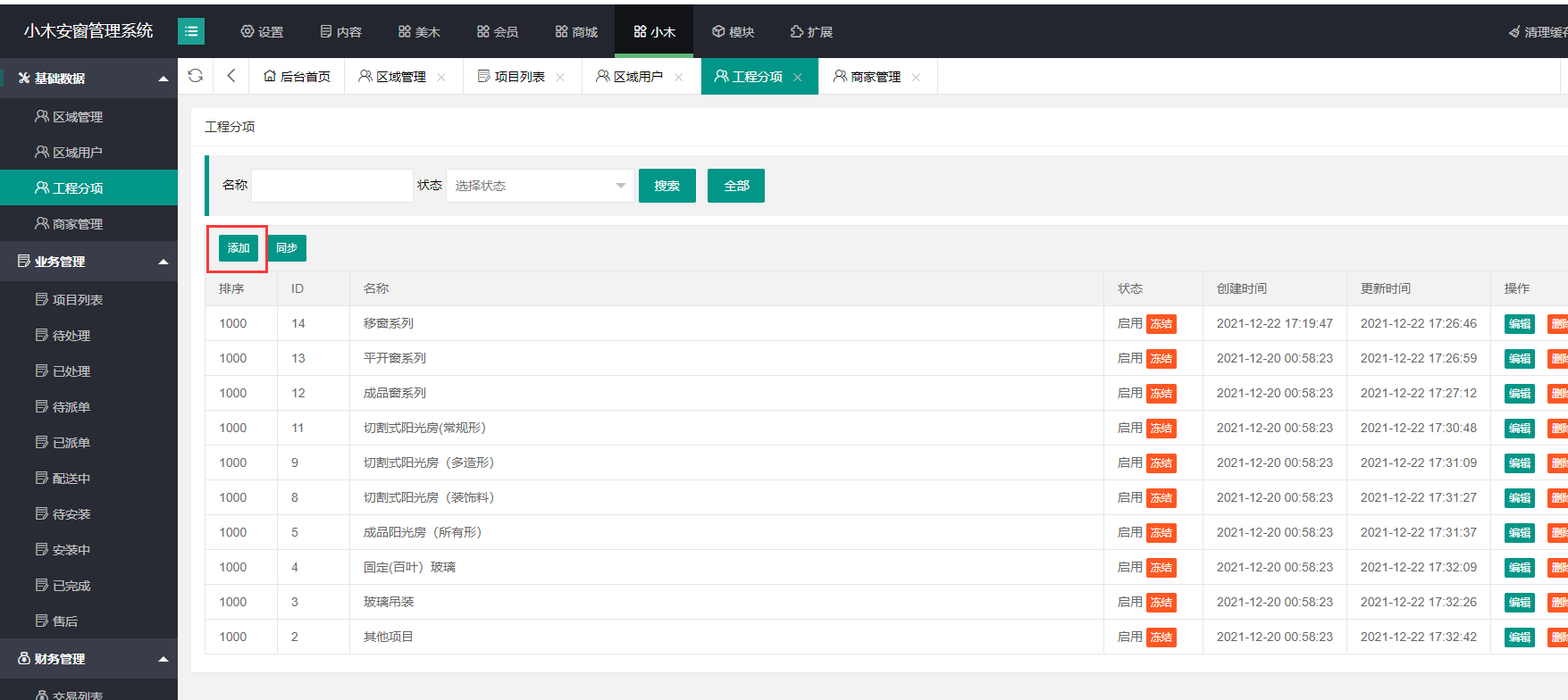The height and width of the screenshot is (700, 1568).
Task: Collapse the 财务管理 sidebar group
Action: [88, 659]
